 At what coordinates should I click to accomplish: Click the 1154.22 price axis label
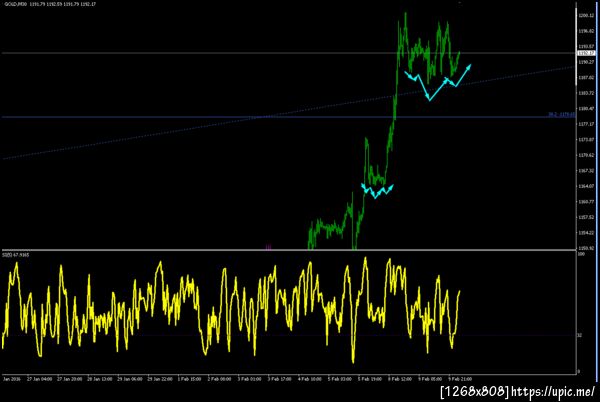click(586, 233)
